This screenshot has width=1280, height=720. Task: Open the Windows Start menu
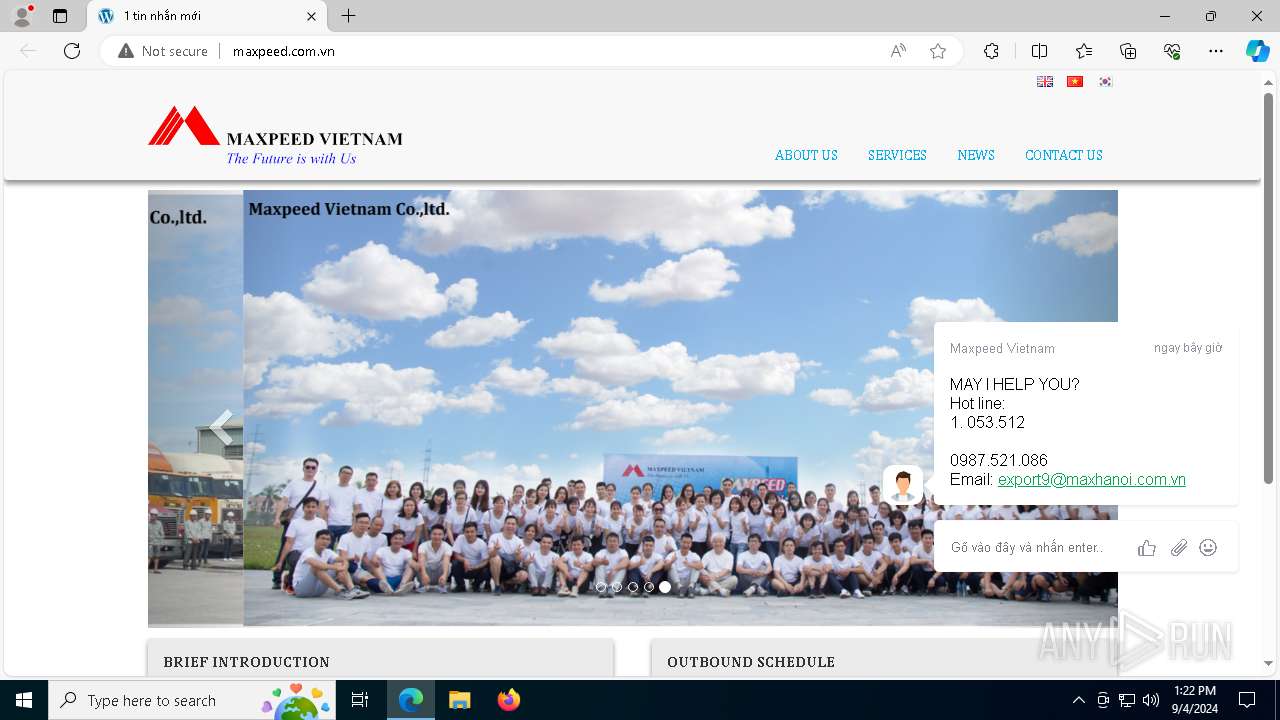24,700
